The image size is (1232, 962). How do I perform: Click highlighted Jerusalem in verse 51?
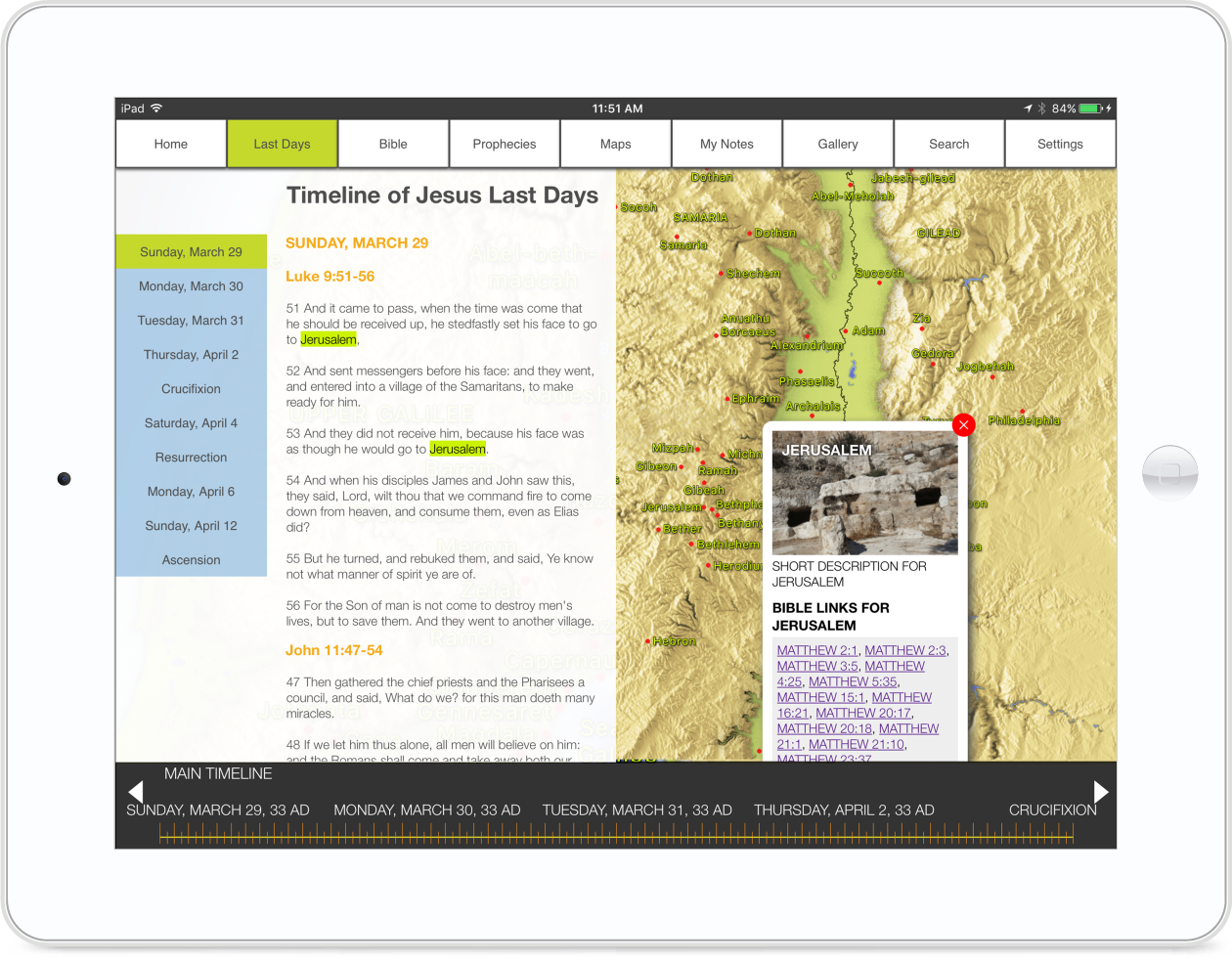[x=329, y=340]
